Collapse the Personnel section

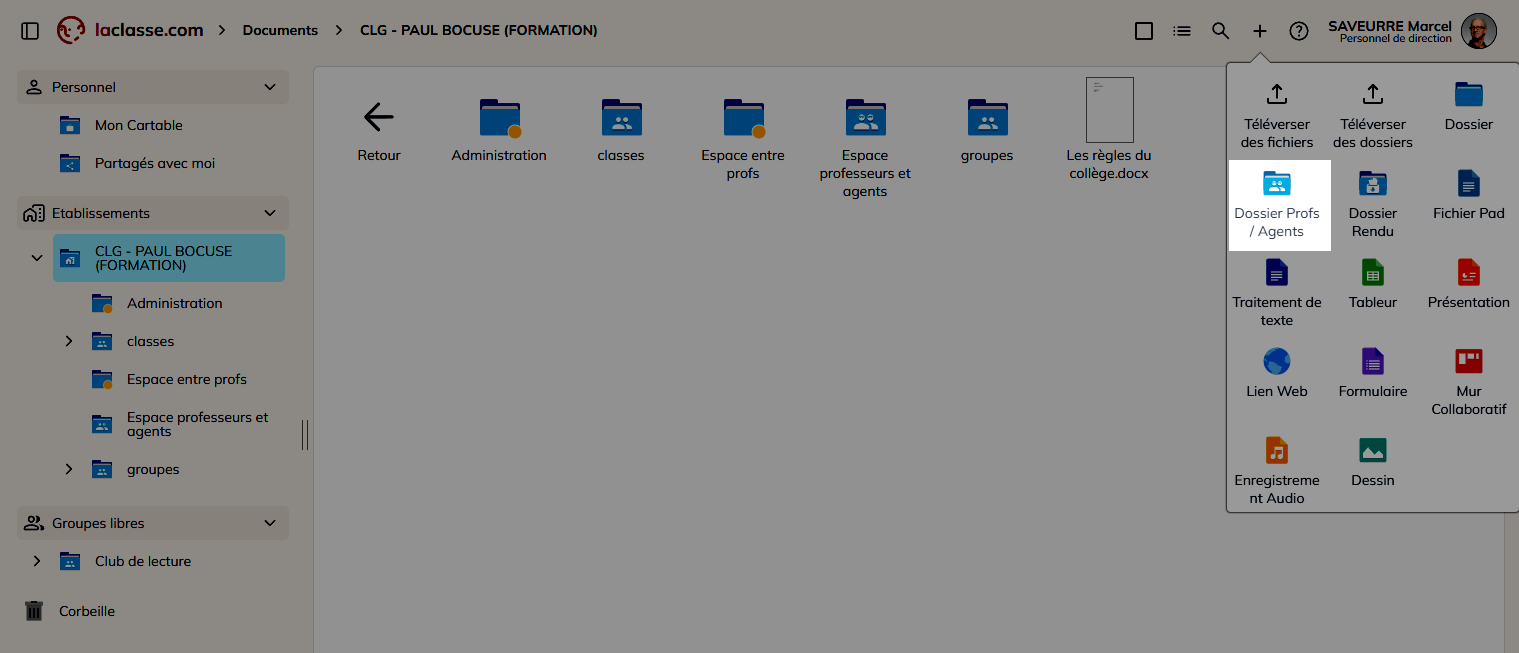pos(270,87)
